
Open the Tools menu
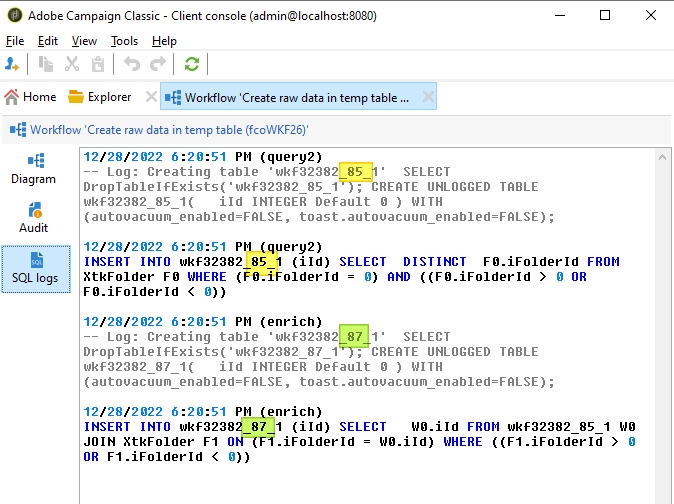pyautogui.click(x=124, y=41)
